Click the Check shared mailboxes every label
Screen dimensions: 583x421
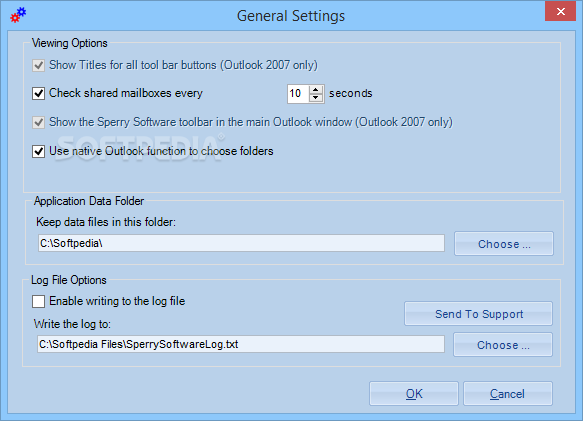(x=126, y=93)
